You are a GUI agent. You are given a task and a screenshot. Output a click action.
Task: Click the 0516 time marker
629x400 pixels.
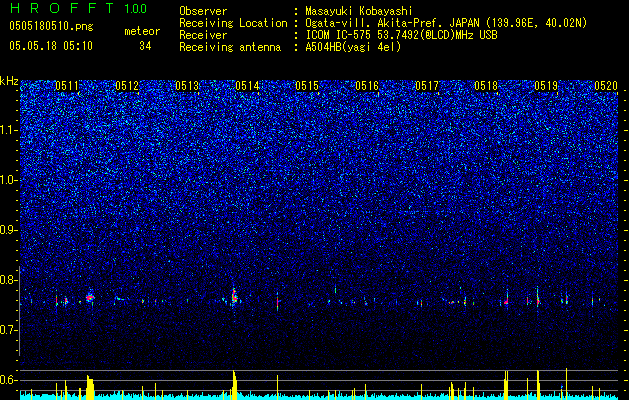coord(367,86)
